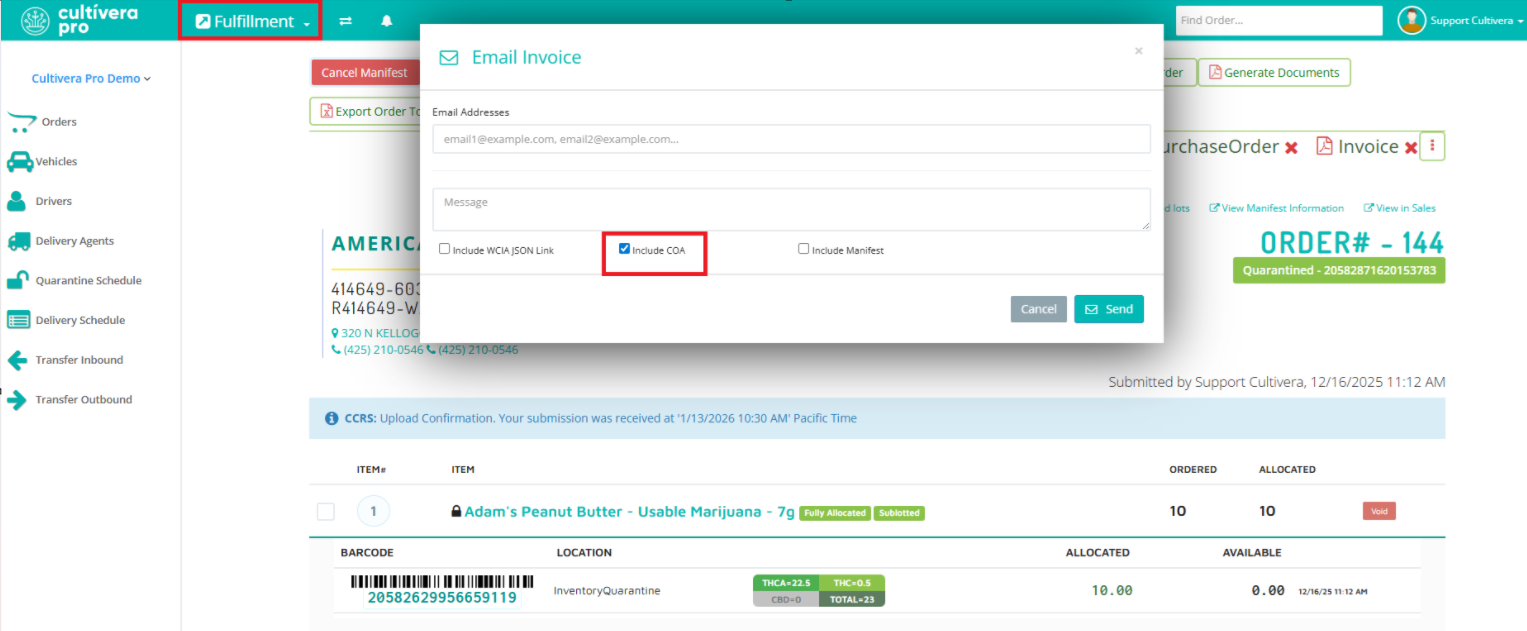Open Quarantine Schedule in sidebar
This screenshot has width=1527, height=631.
[89, 281]
